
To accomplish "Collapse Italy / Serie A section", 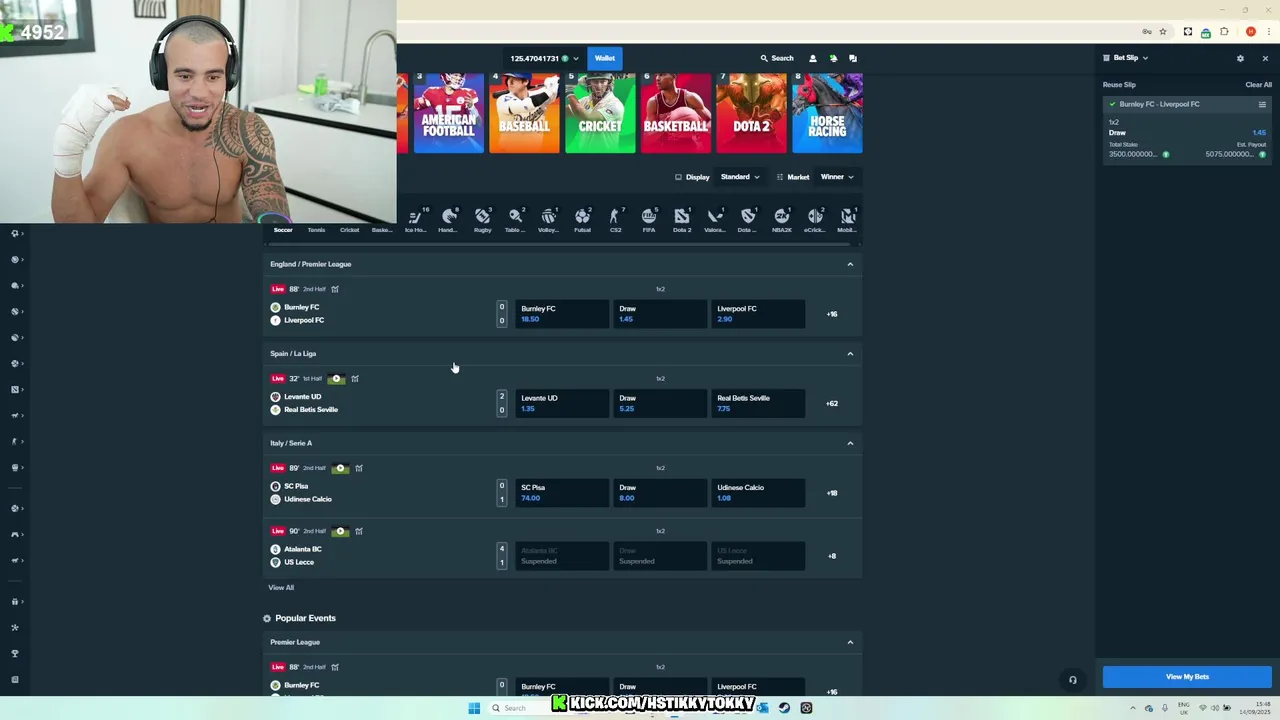I will tap(850, 443).
